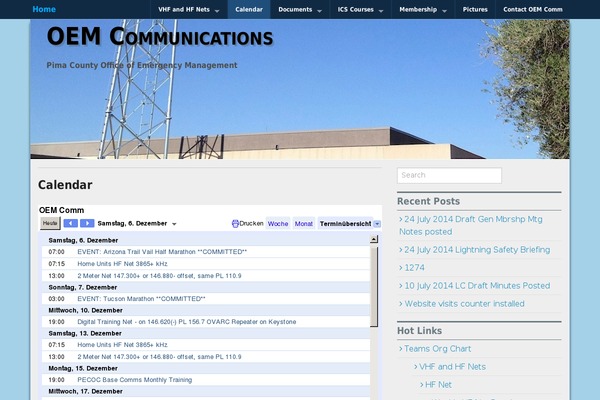Click the OEM Communications site title

click(160, 37)
